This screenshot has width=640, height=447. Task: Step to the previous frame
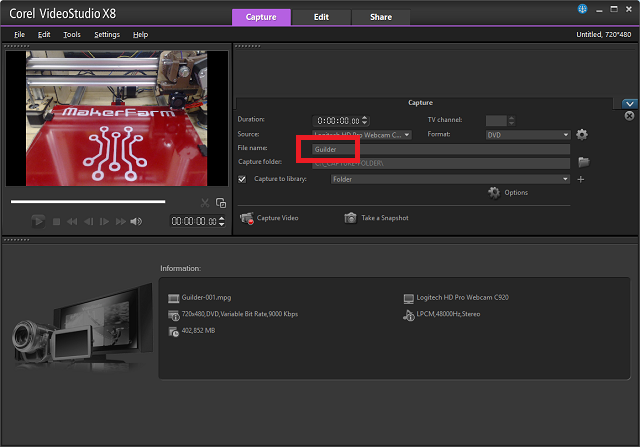pyautogui.click(x=88, y=221)
